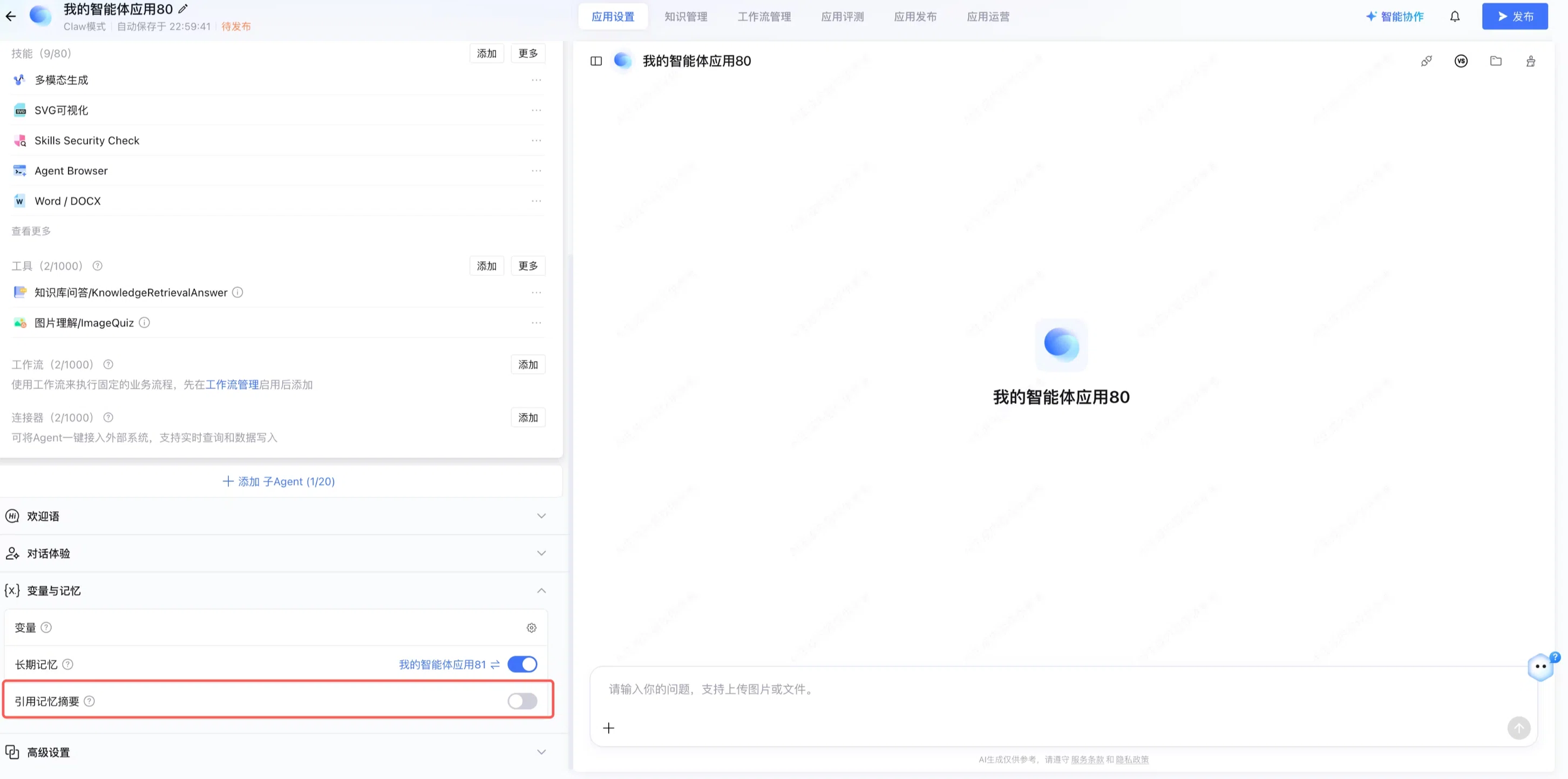
Task: Click the broom clear-chat icon
Action: (1530, 61)
